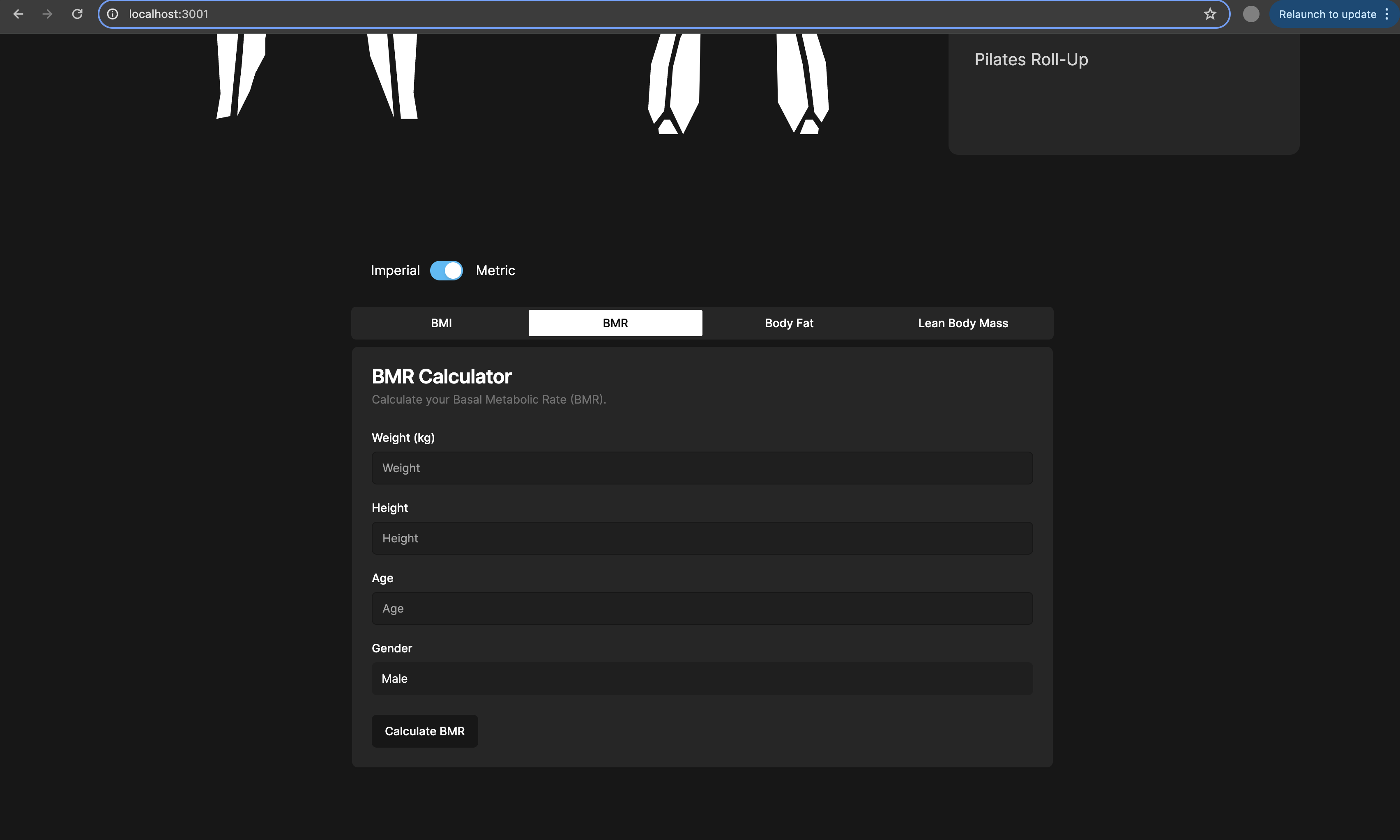Bookmark this page with star icon

coord(1210,14)
